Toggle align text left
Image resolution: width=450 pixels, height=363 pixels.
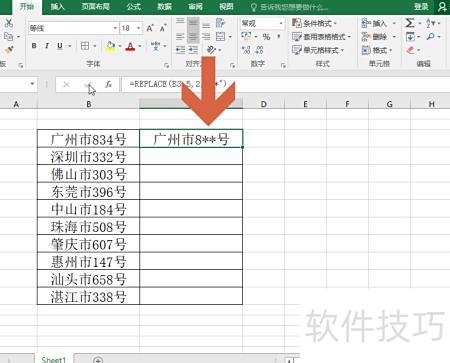[x=180, y=36]
